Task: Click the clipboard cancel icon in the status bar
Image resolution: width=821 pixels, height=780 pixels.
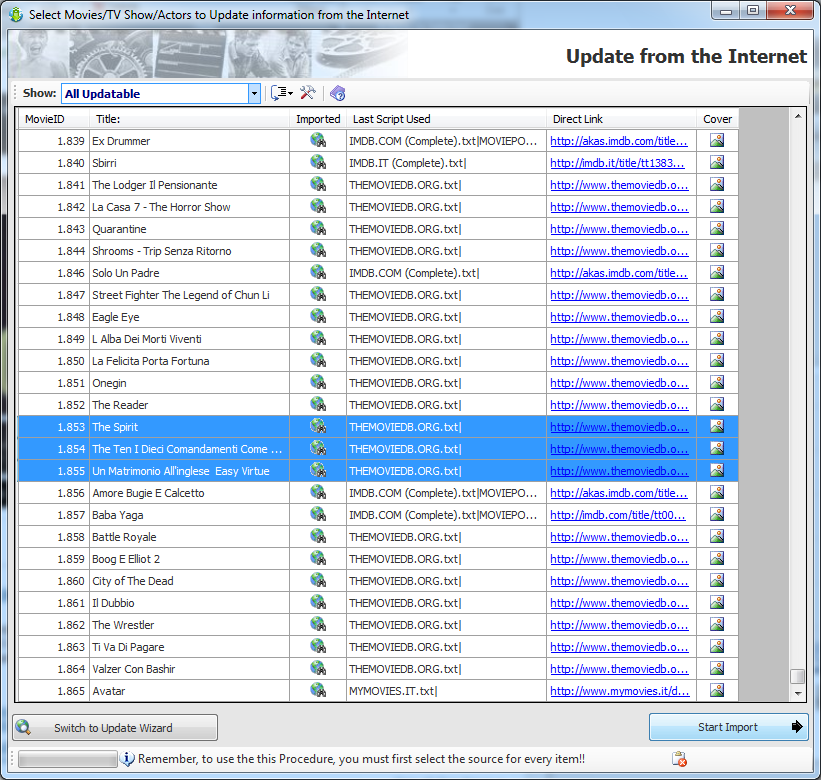Action: click(x=679, y=759)
